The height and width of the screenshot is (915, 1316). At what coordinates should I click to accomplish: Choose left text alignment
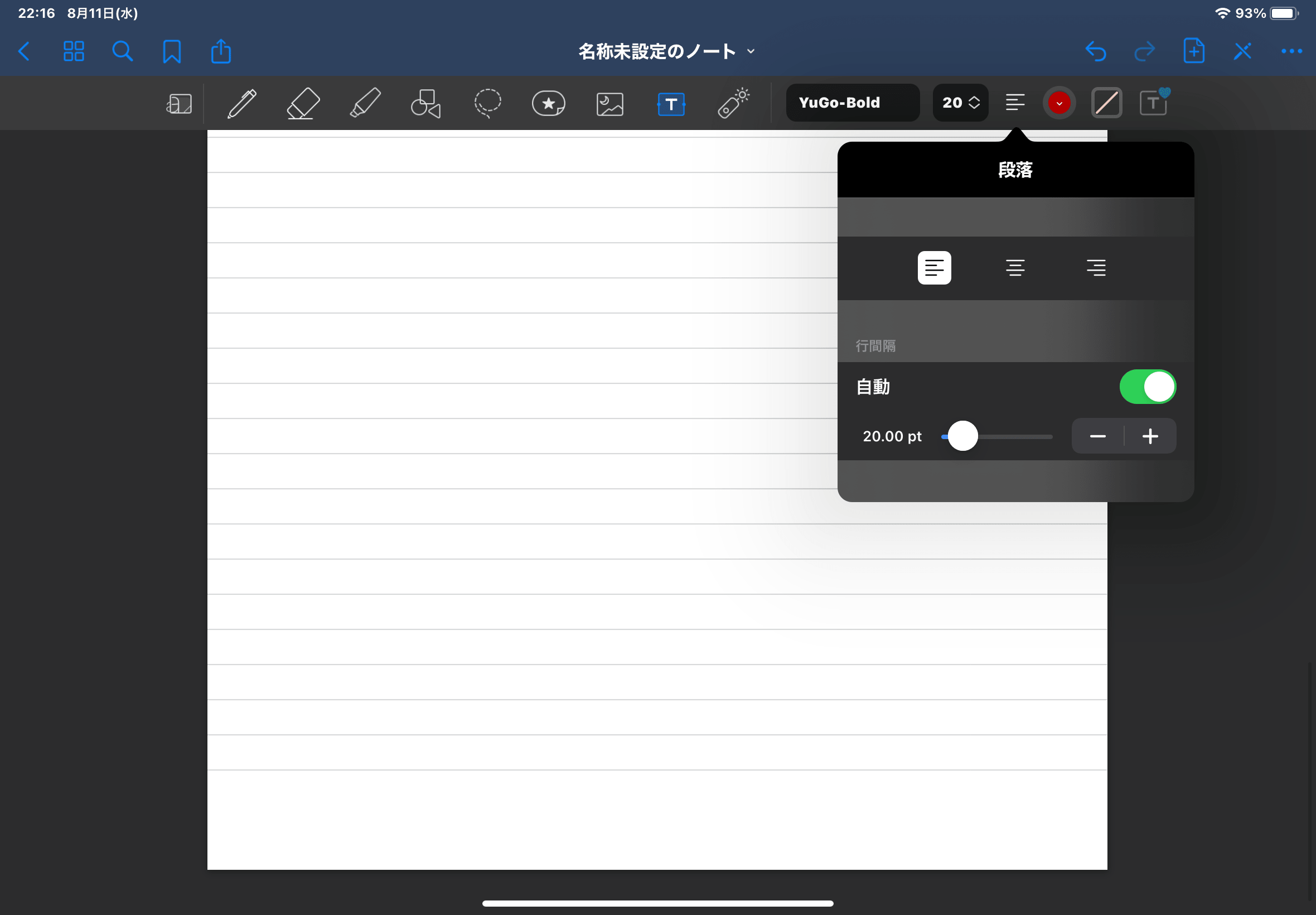coord(934,268)
